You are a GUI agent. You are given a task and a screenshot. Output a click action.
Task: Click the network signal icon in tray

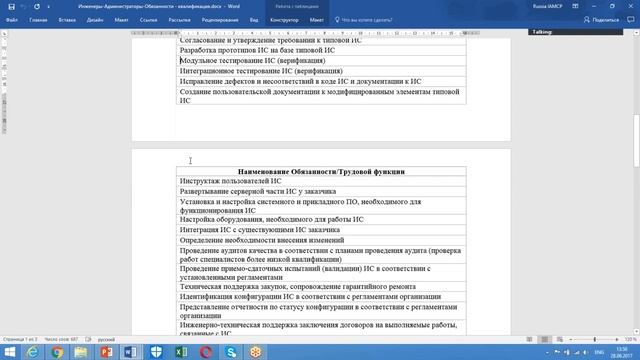click(576, 352)
